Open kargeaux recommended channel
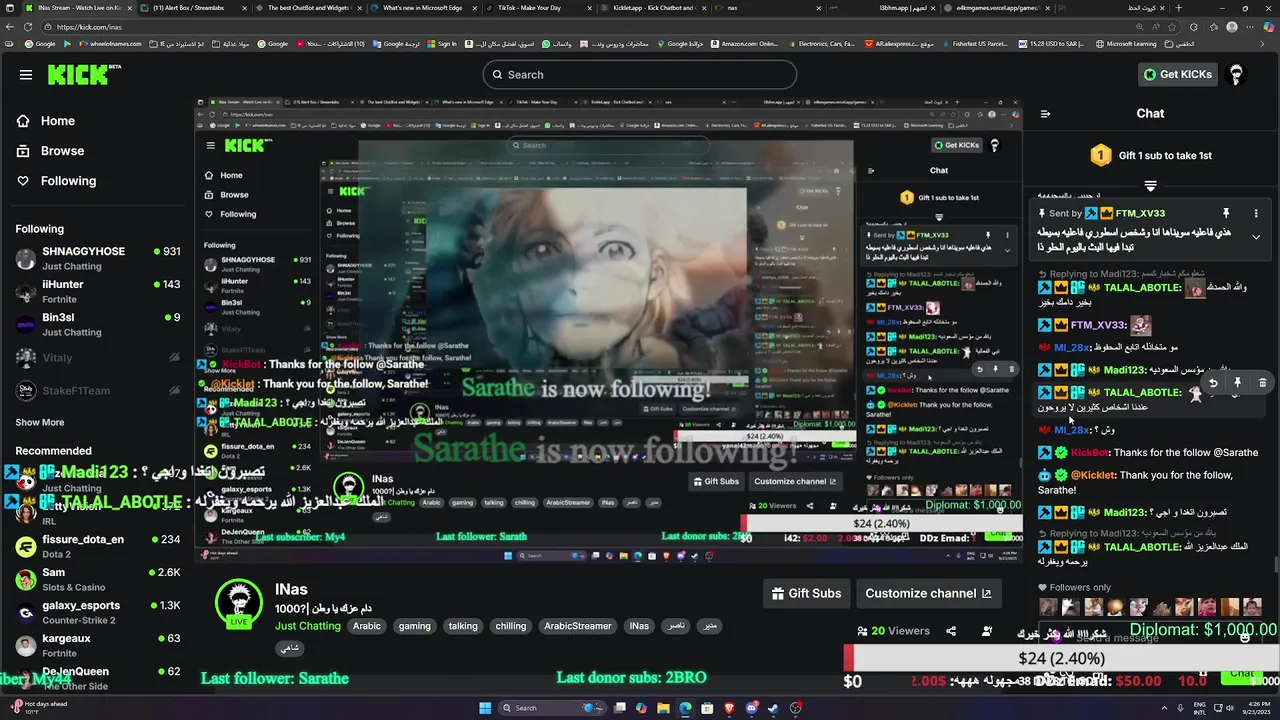Screen dimensions: 1280x720 97,645
